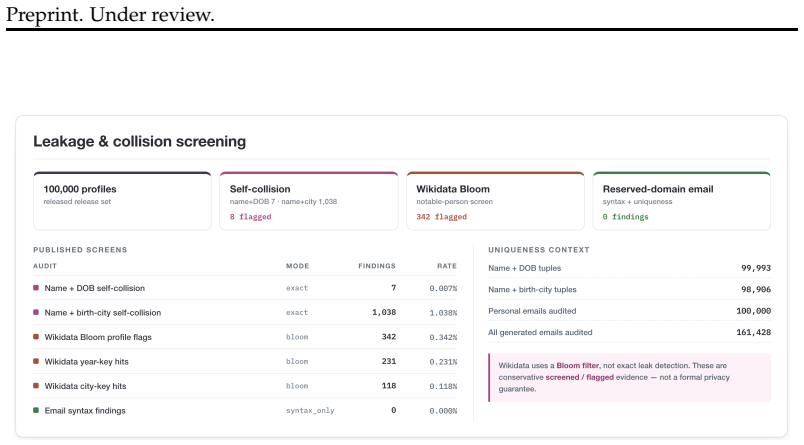The image size is (804, 445).
Task: Select the Self-collision summary card
Action: (x=309, y=201)
